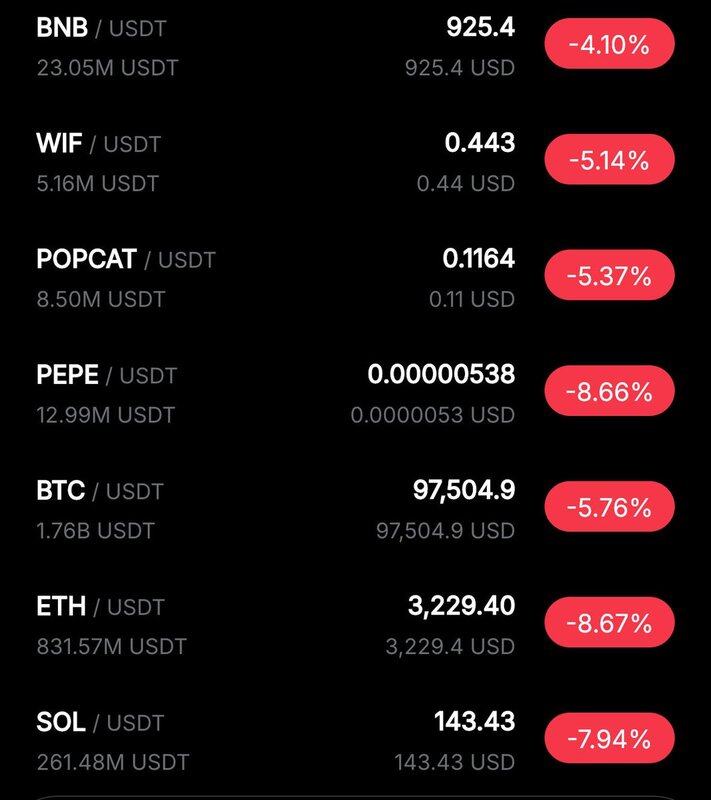Tap the PEPE -8.66% change badge
The width and height of the screenshot is (711, 800).
pos(609,392)
